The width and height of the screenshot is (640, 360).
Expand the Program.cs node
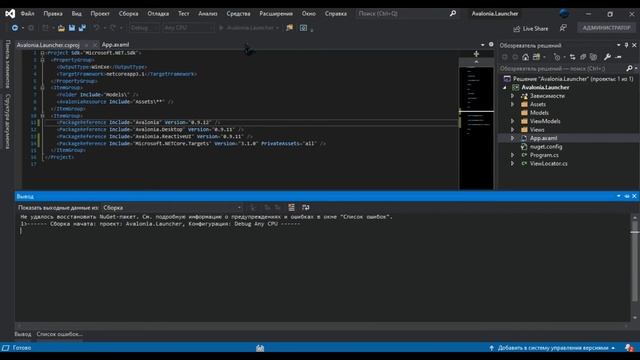(x=513, y=155)
